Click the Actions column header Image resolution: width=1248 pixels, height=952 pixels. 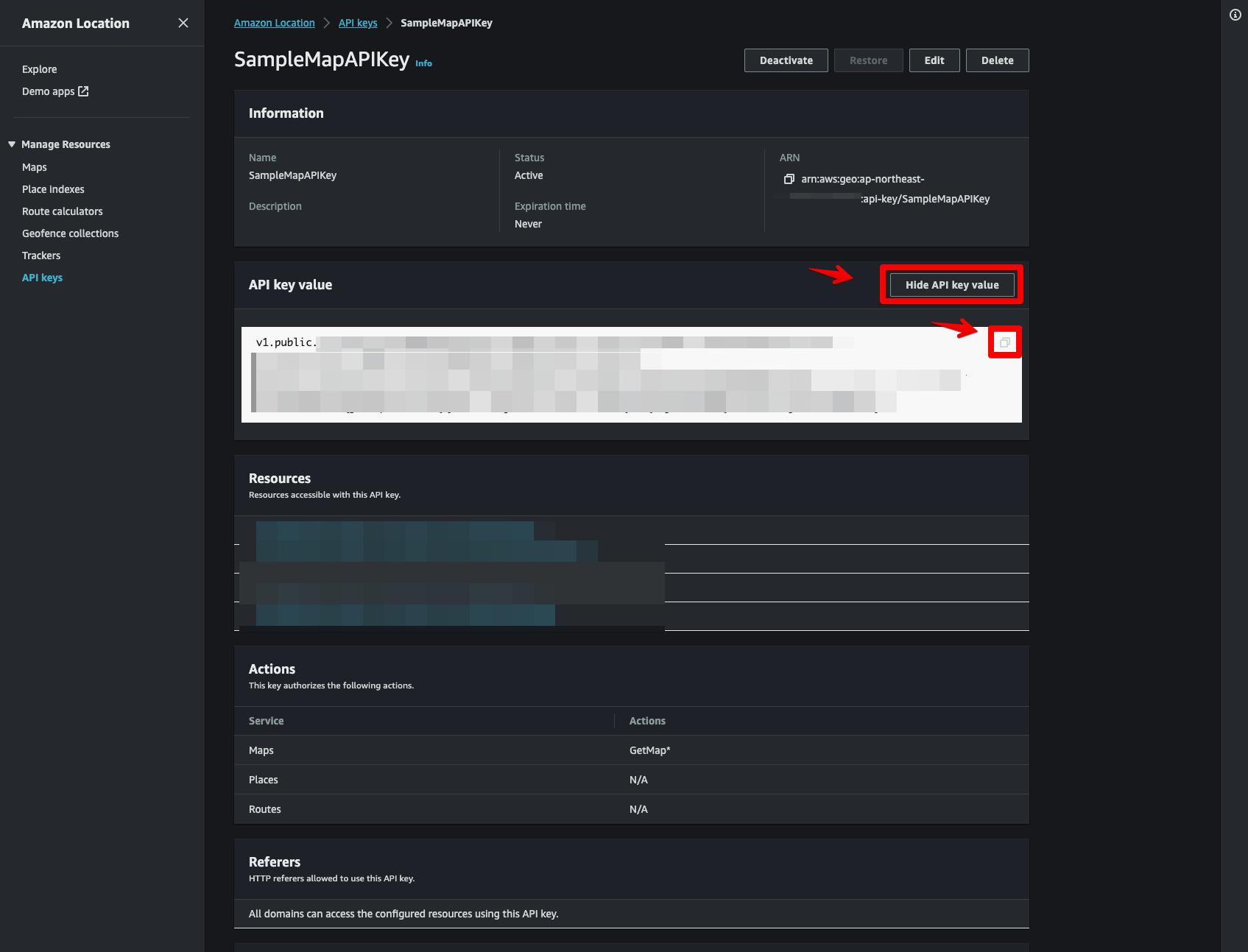click(x=647, y=721)
